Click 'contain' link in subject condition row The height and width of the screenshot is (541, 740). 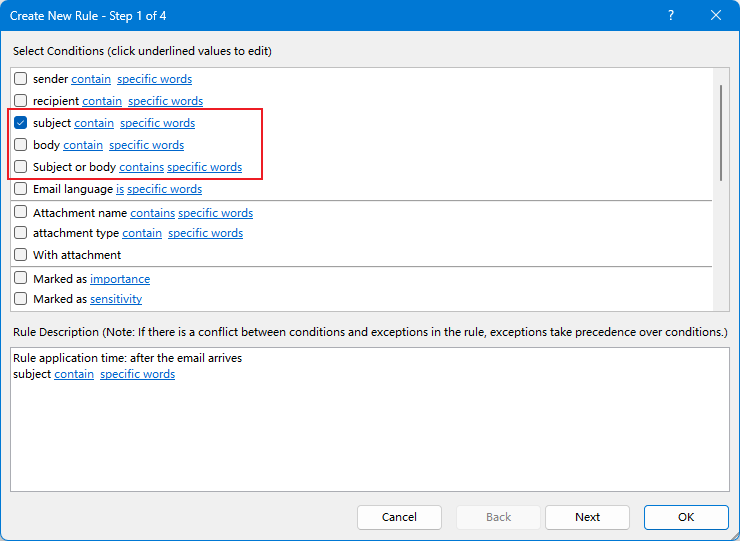(94, 123)
